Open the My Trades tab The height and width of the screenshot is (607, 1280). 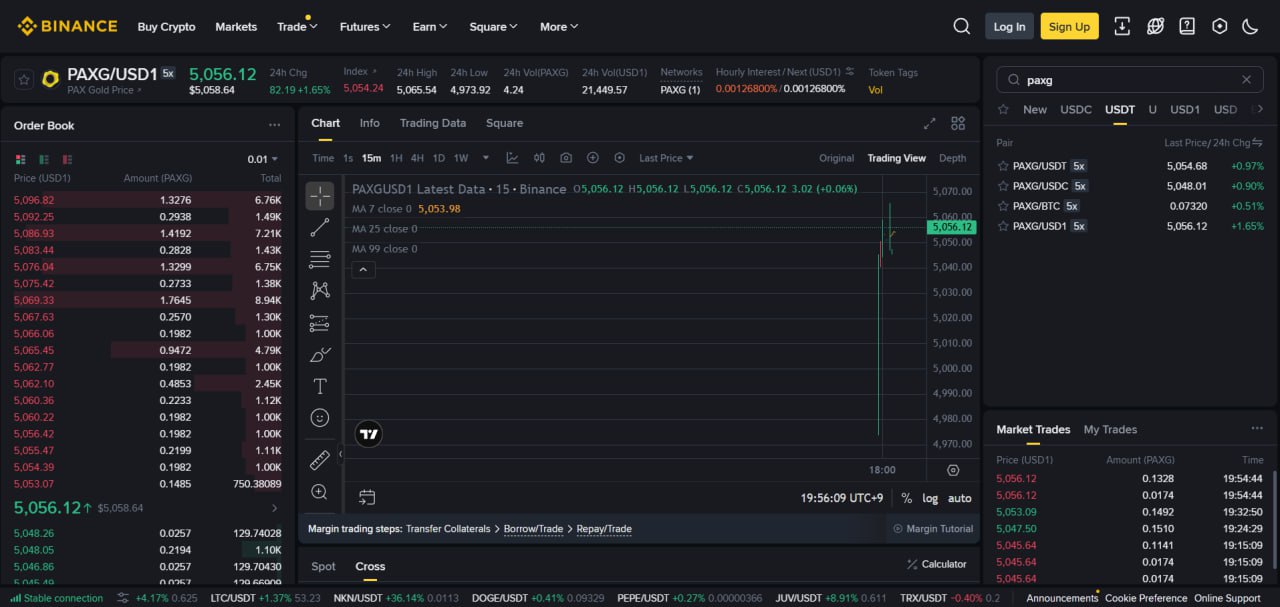tap(1110, 429)
